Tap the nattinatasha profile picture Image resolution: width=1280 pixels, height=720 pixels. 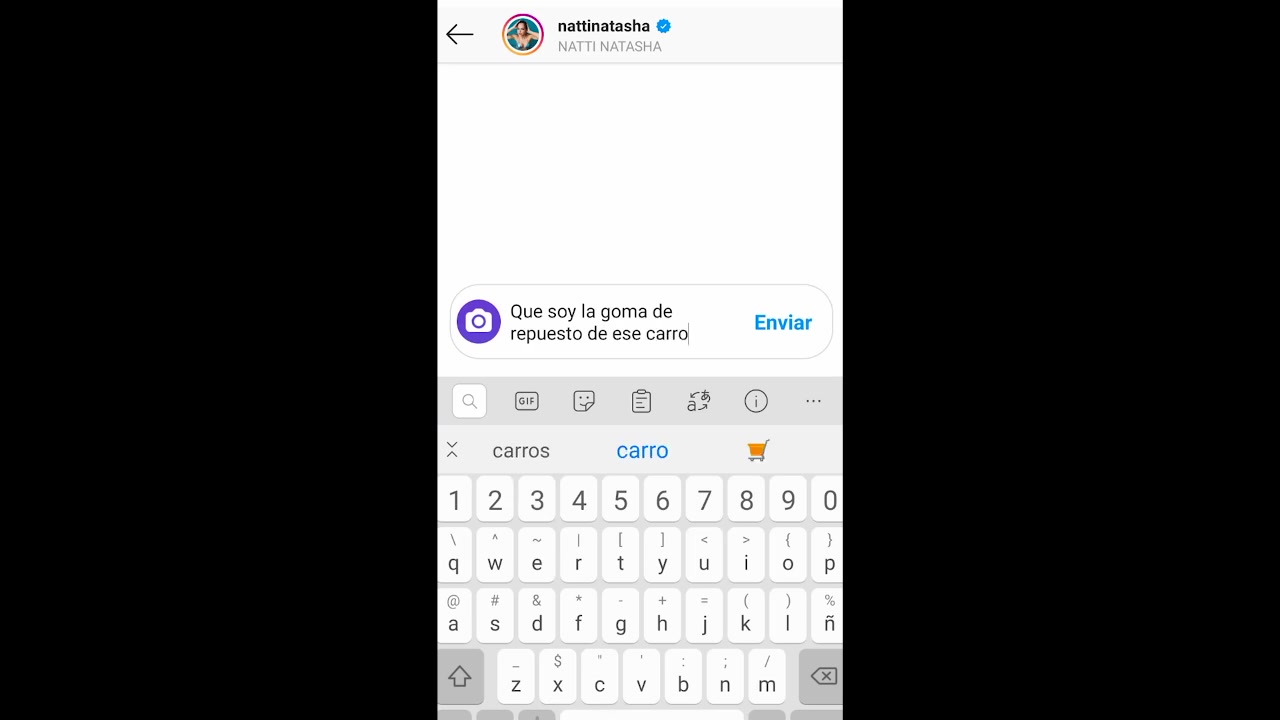[x=523, y=35]
